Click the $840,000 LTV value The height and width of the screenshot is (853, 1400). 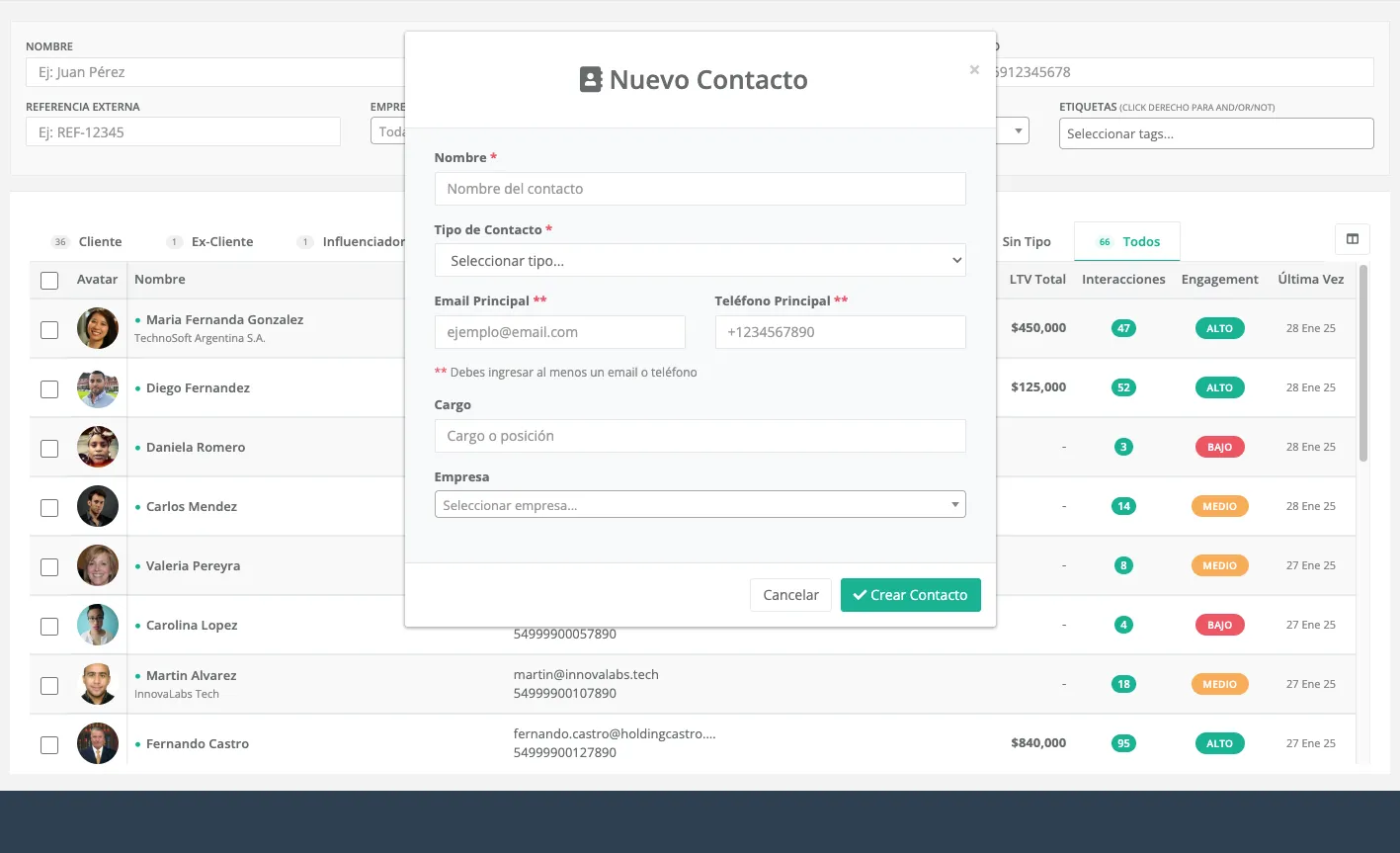pyautogui.click(x=1038, y=742)
